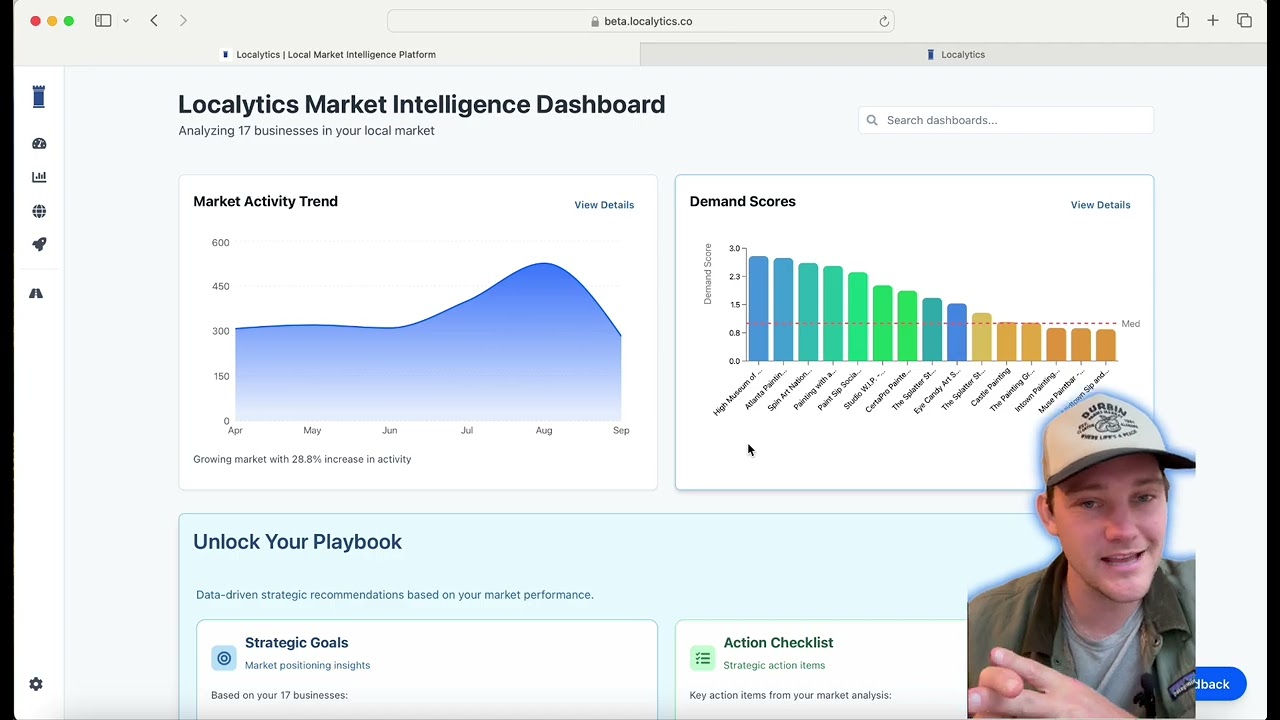Viewport: 1280px width, 720px height.
Task: Click 'Strategic action items' subtitle
Action: [x=774, y=665]
